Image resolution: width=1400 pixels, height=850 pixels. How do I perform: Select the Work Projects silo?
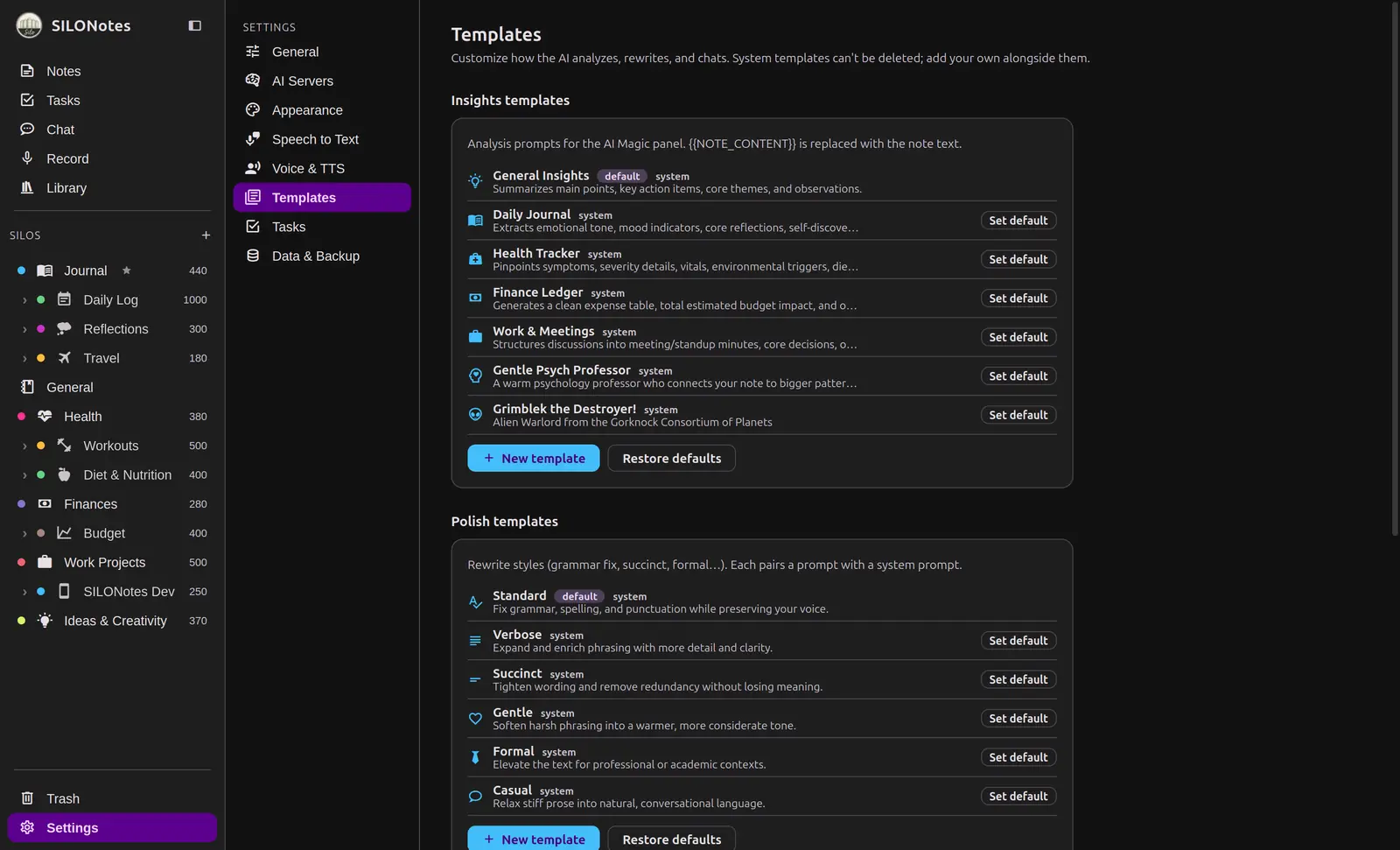click(112, 562)
